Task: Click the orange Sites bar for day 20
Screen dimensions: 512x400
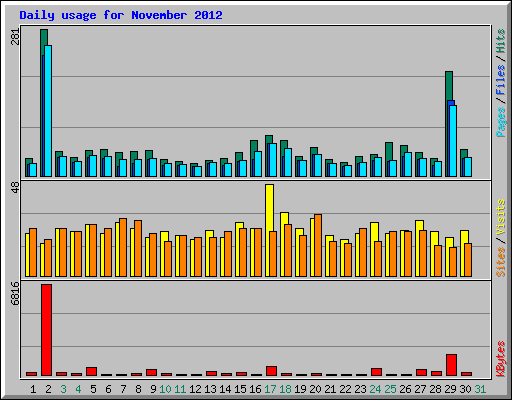Action: click(318, 245)
